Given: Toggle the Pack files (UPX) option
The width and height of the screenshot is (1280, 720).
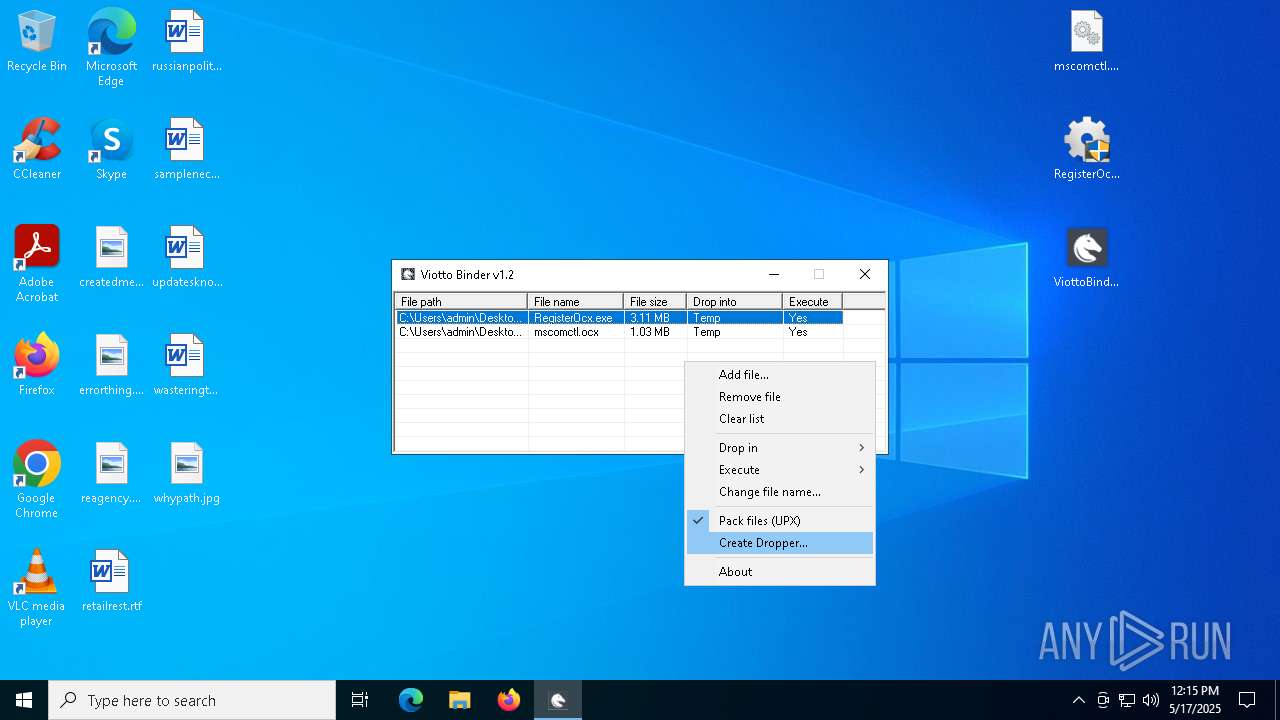Looking at the screenshot, I should 780,520.
